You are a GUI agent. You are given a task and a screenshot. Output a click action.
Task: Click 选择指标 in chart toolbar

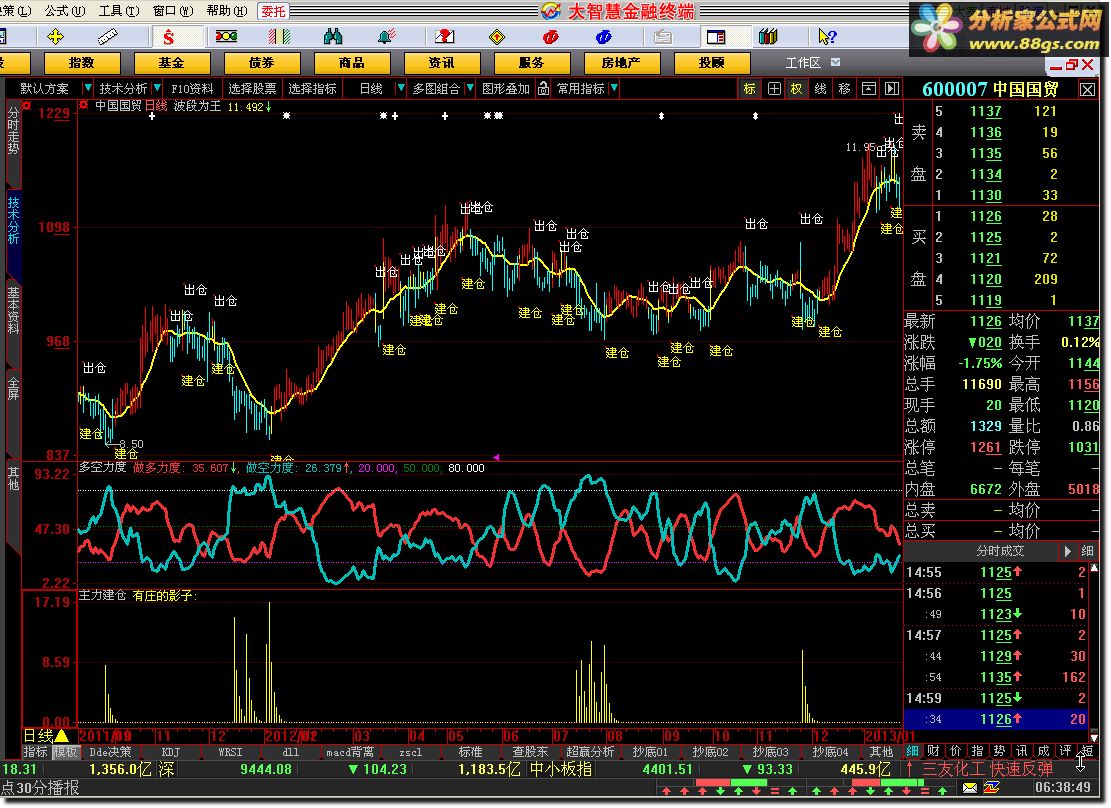pyautogui.click(x=312, y=89)
